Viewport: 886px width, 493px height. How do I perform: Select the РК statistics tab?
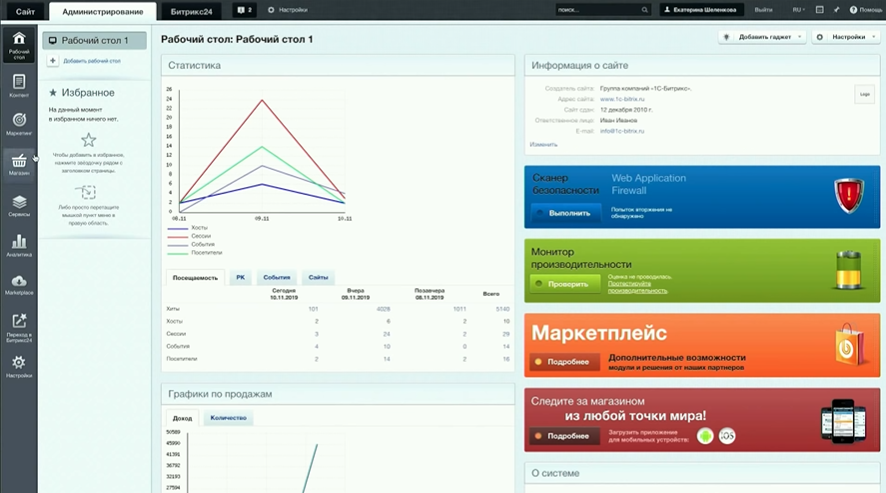tap(241, 277)
